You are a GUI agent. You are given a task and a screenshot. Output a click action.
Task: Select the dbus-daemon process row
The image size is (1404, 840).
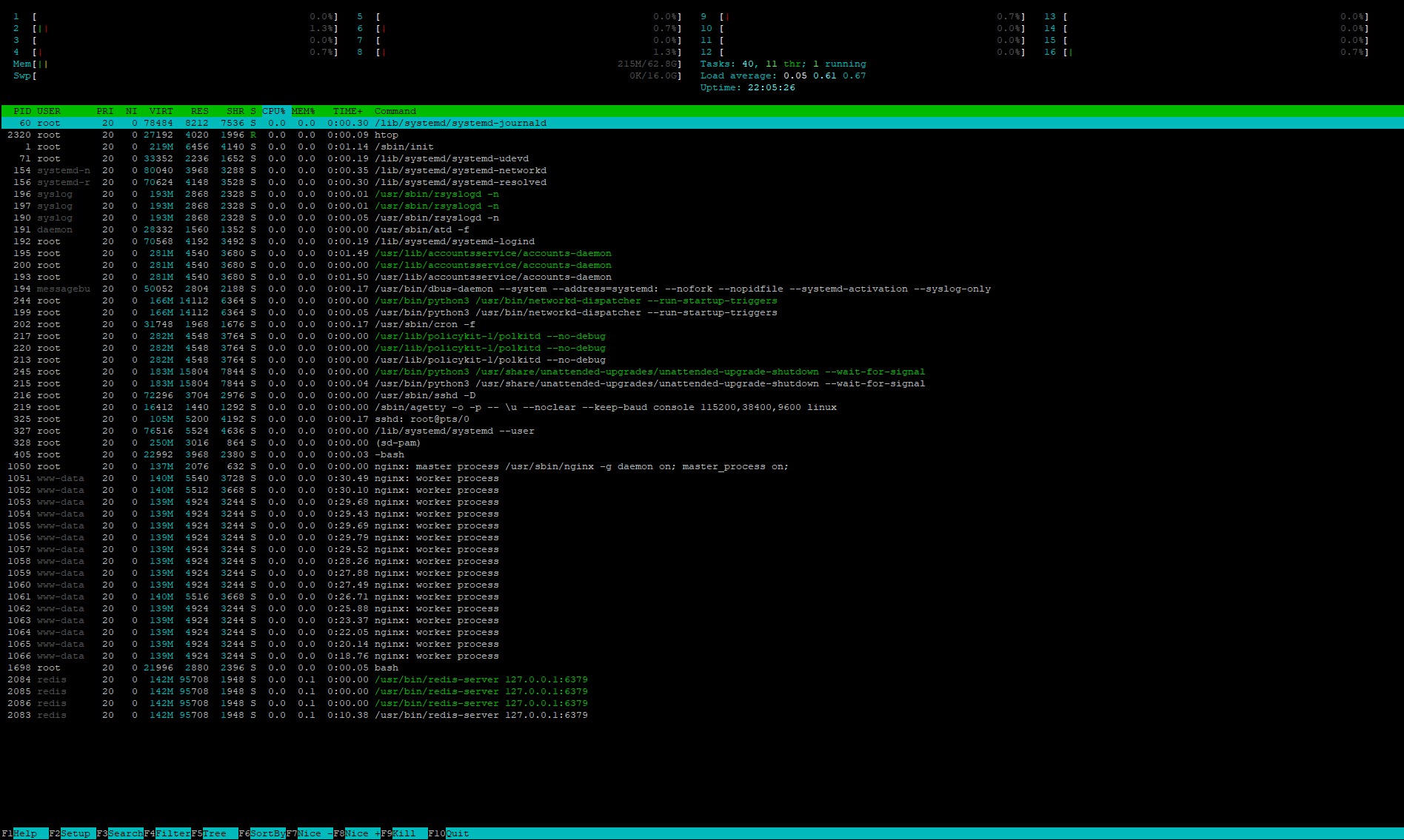[702, 289]
